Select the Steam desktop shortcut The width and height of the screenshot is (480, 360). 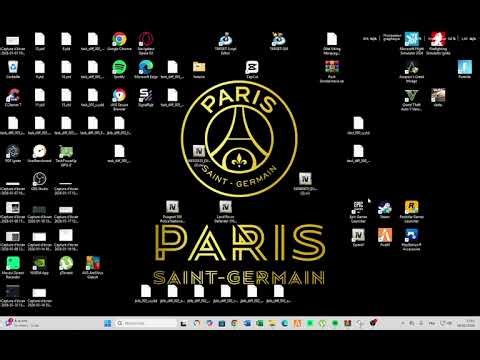385,209
